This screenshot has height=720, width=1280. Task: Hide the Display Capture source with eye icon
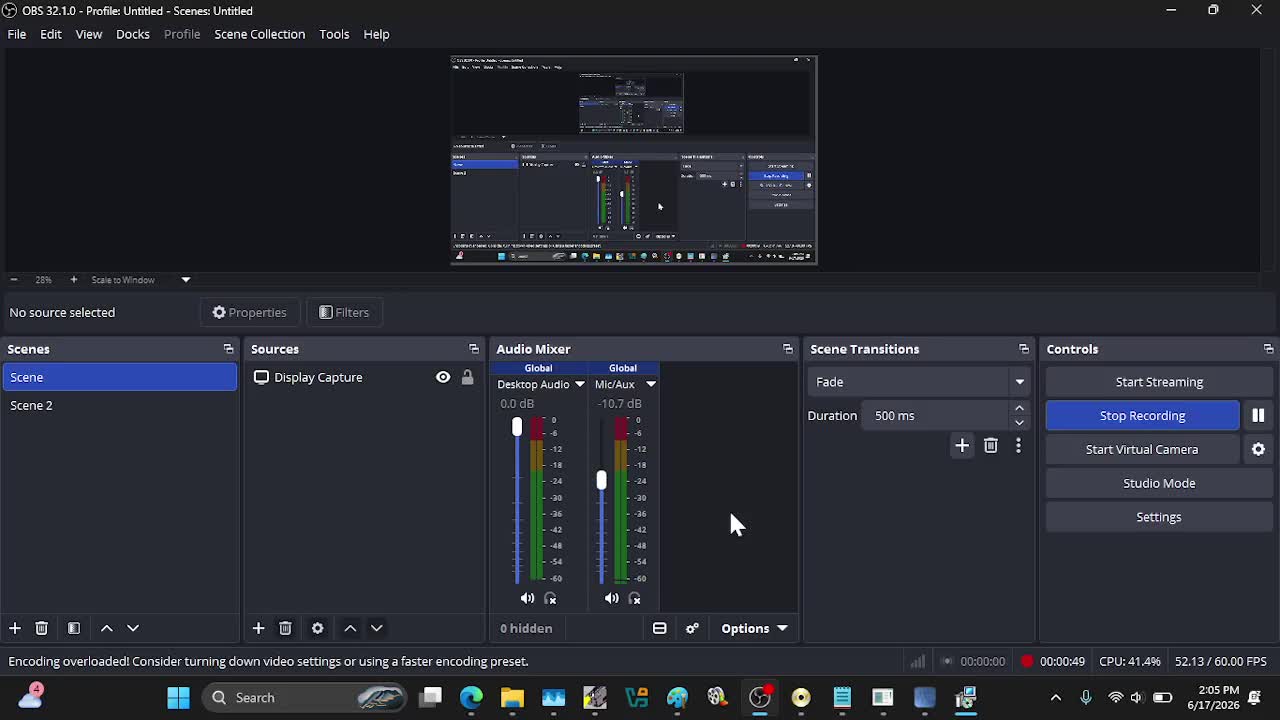443,377
